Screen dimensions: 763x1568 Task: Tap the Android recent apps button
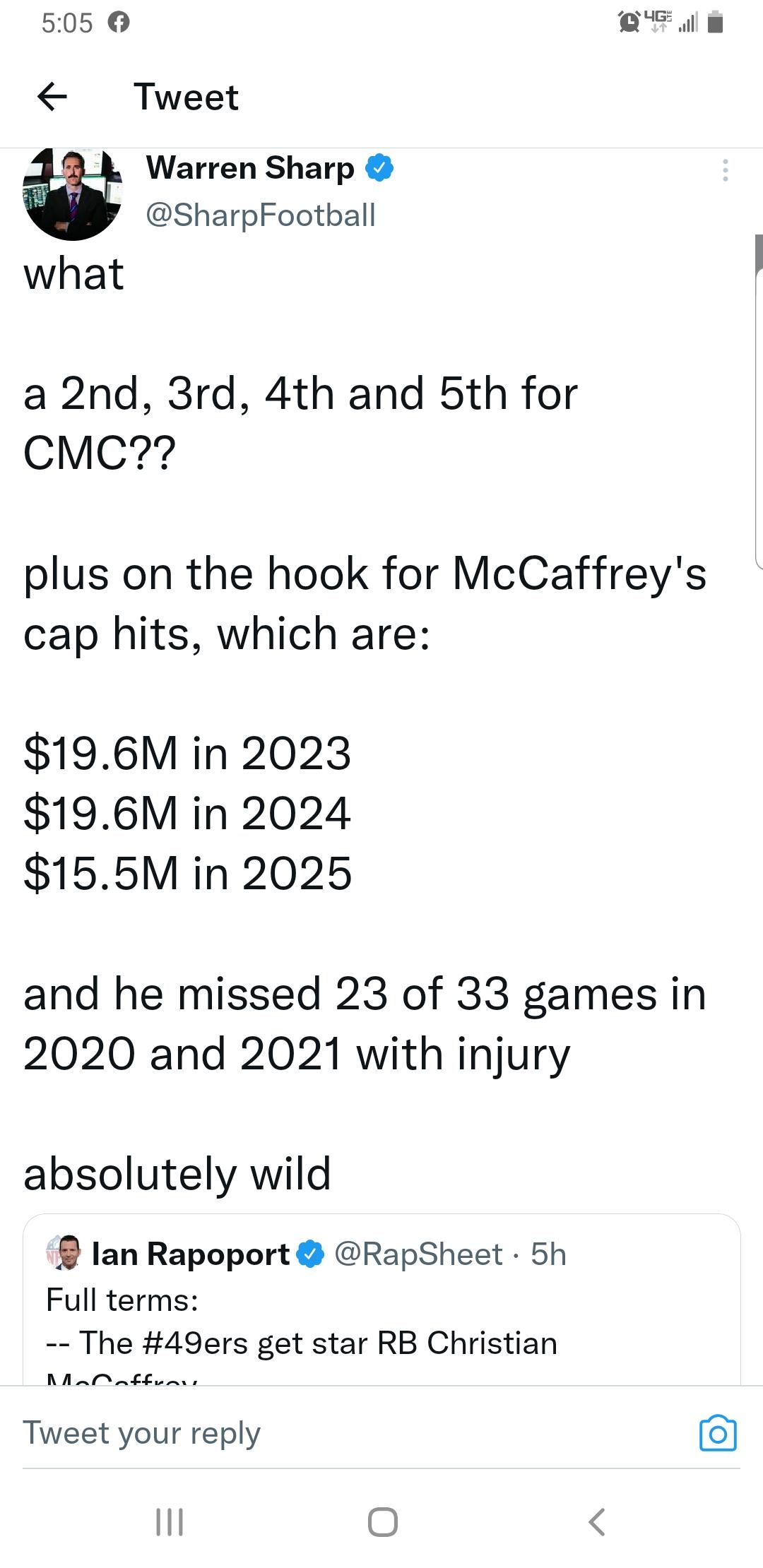[x=170, y=1522]
